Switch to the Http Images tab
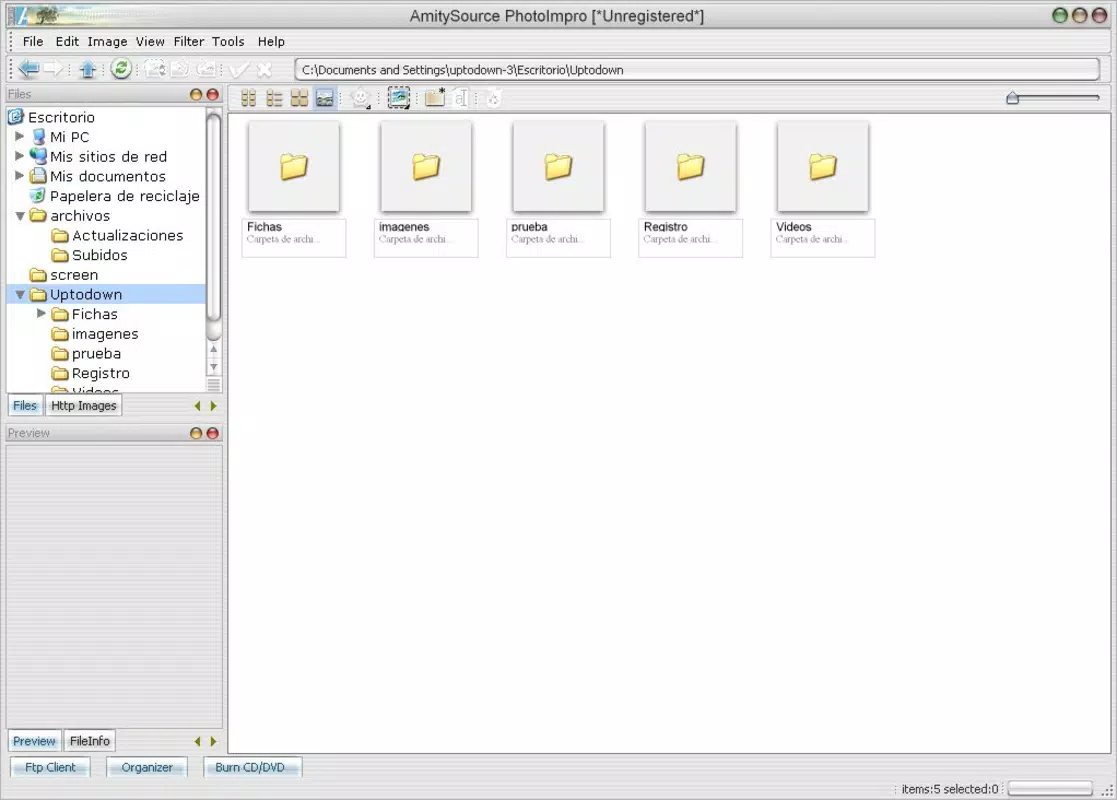This screenshot has height=800, width=1117. coord(83,405)
